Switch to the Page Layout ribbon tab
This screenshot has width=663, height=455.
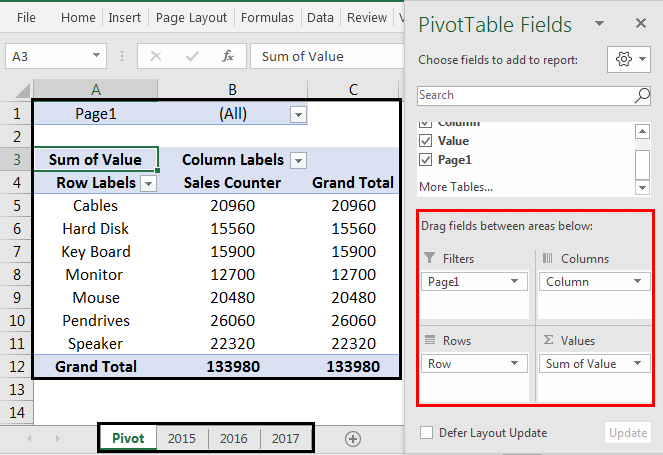click(x=191, y=18)
